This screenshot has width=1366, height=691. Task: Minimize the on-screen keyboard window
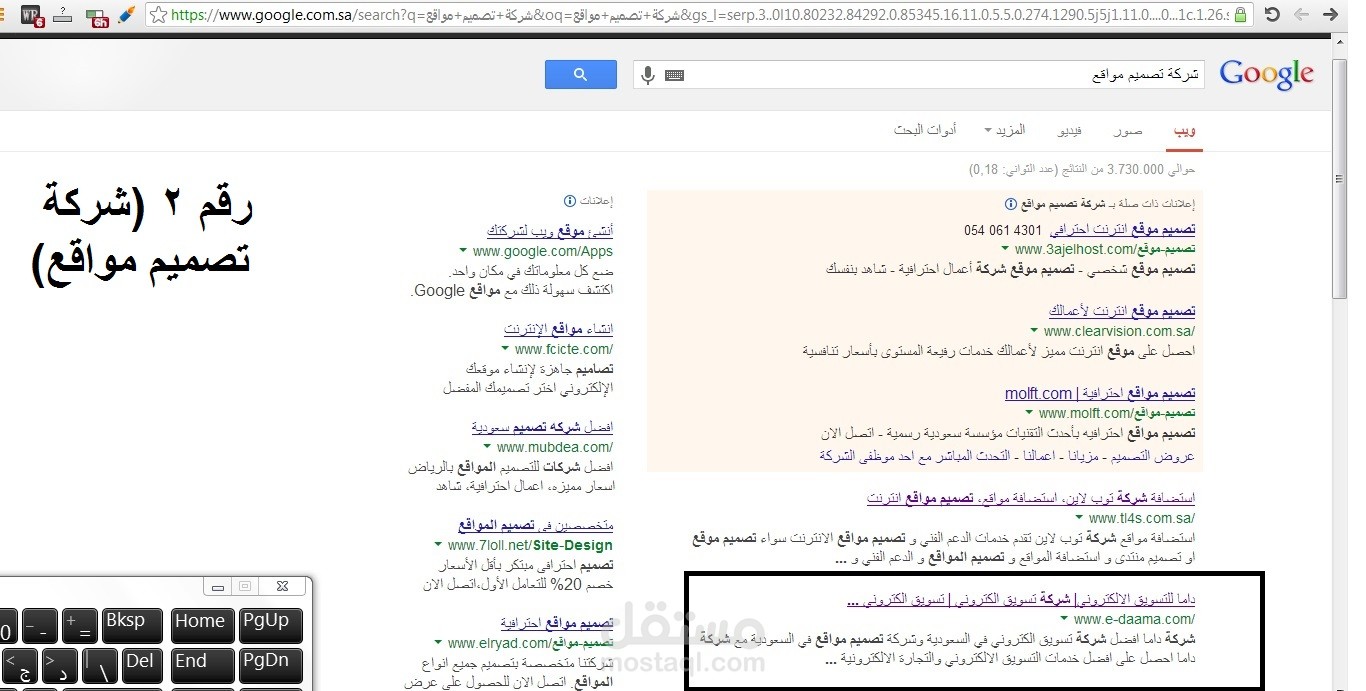(x=218, y=586)
